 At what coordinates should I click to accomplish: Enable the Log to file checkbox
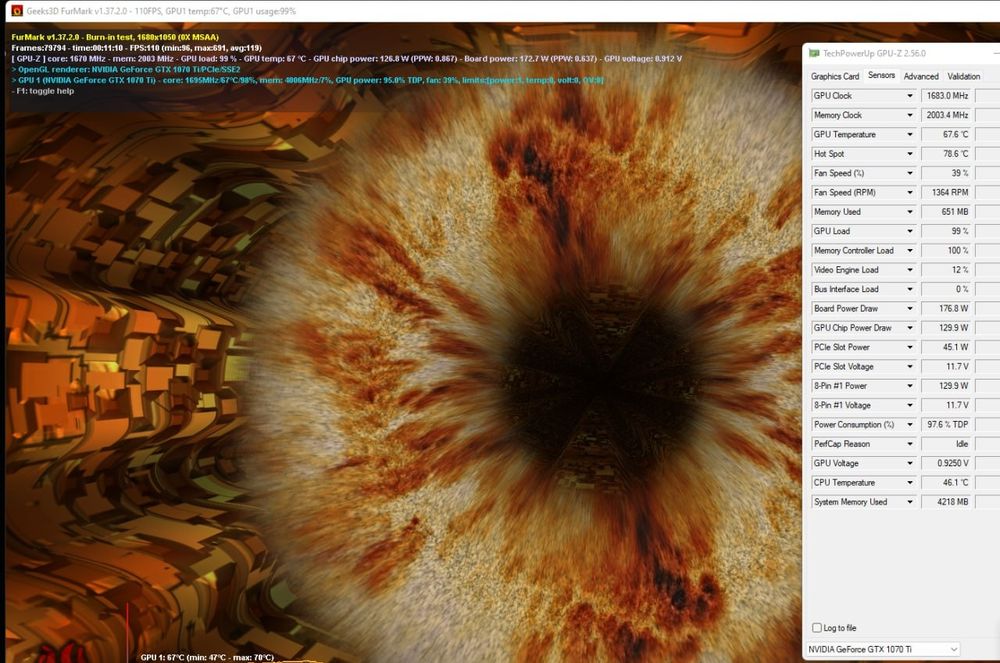pyautogui.click(x=816, y=628)
